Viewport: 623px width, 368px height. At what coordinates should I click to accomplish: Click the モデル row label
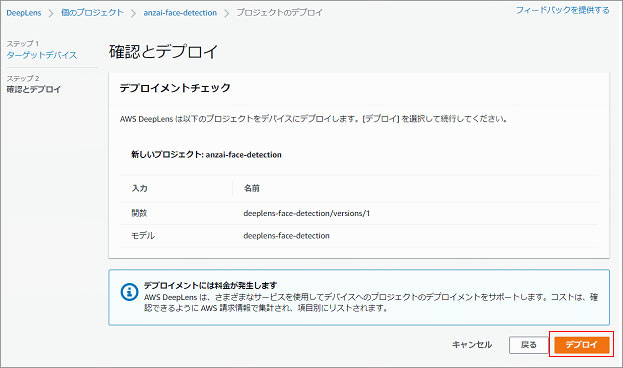(143, 236)
